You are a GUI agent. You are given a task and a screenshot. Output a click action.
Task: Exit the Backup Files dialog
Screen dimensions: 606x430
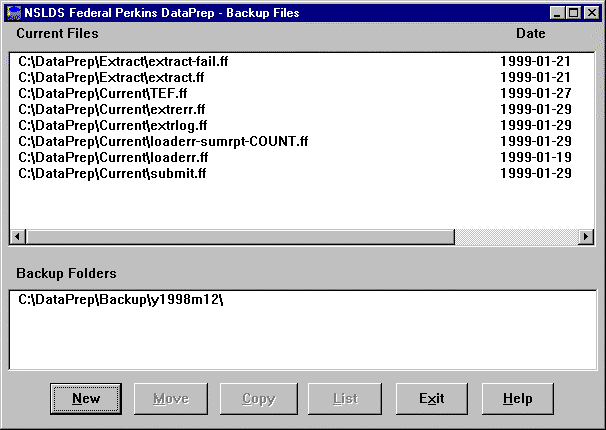click(x=432, y=399)
